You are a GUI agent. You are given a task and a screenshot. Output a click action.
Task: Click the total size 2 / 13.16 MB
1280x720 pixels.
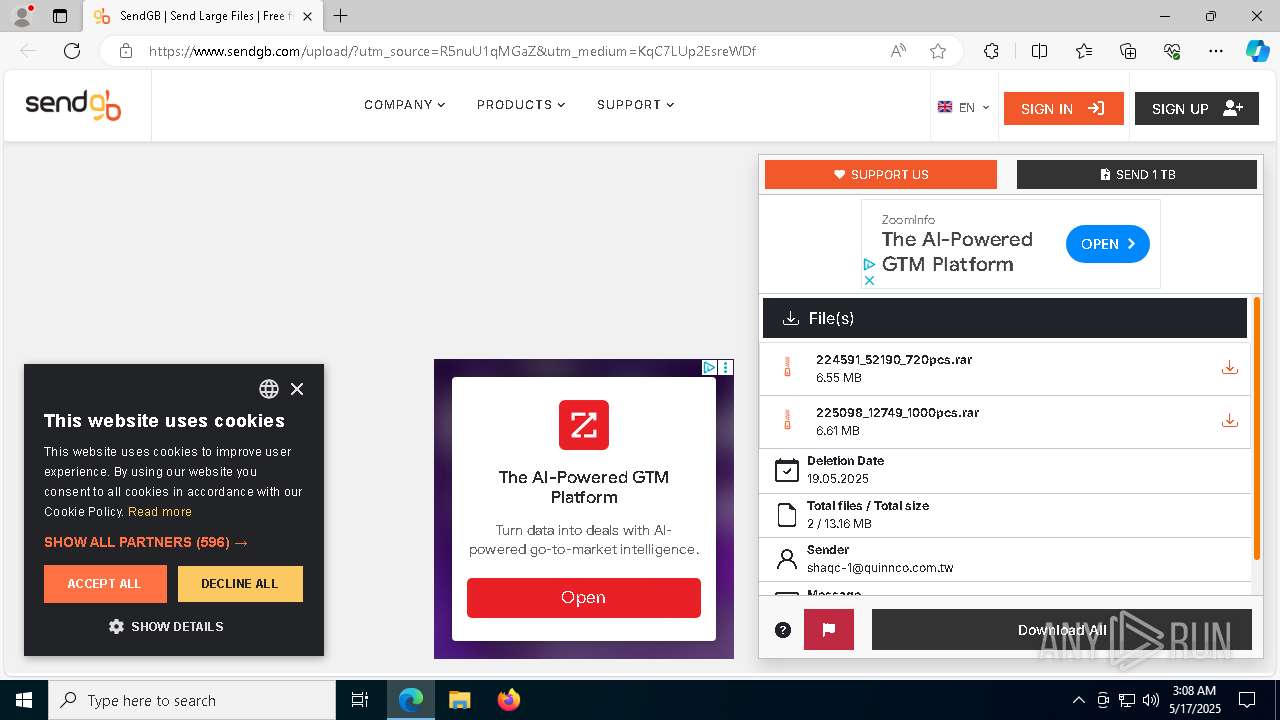point(839,524)
